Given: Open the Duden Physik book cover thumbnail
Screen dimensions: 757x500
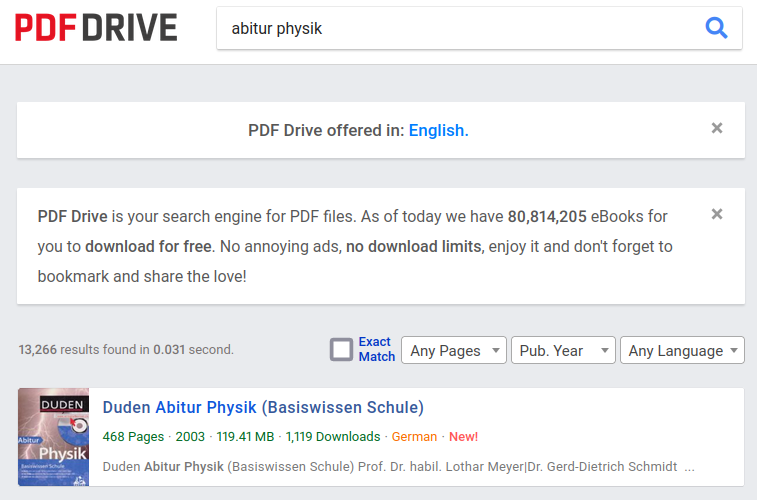Looking at the screenshot, I should pyautogui.click(x=53, y=437).
